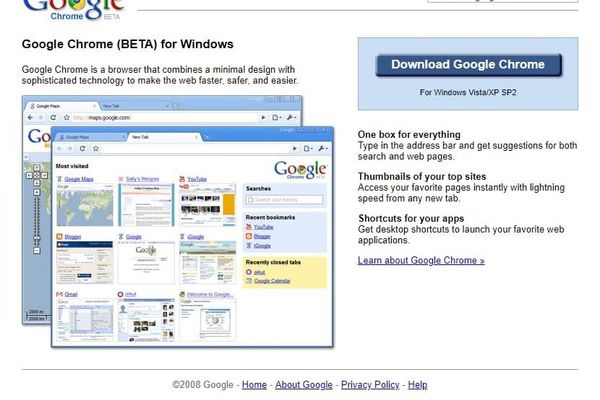The width and height of the screenshot is (600, 400).
Task: Close the New Tab tab in the front window
Action: click(x=196, y=137)
